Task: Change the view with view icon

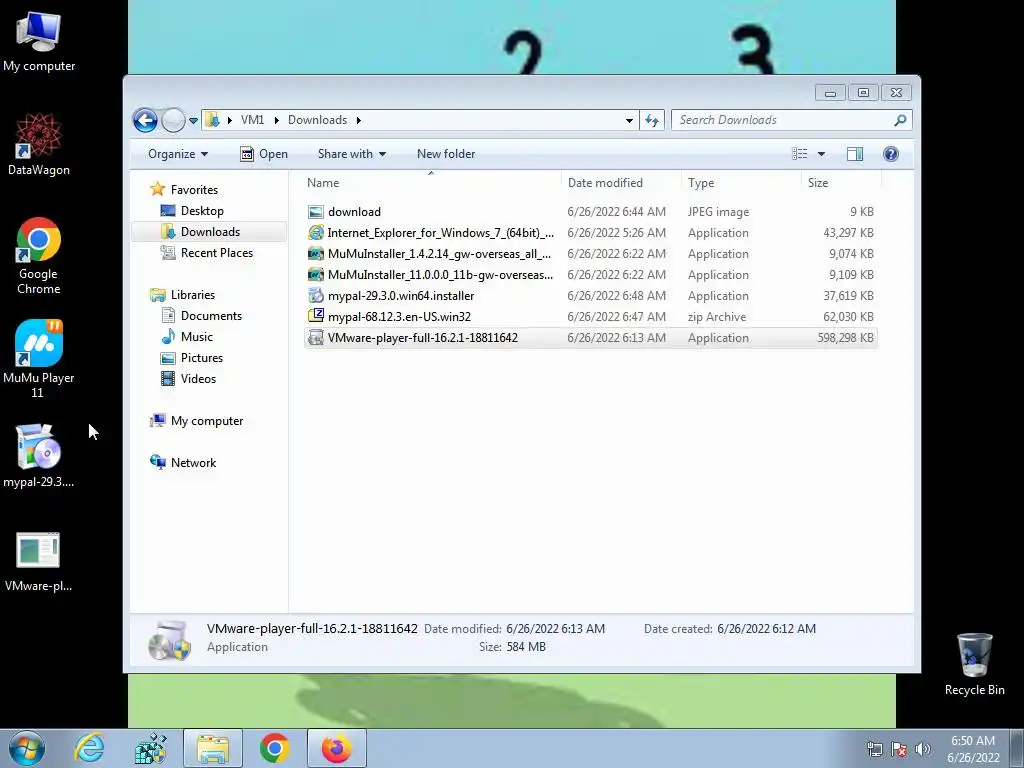Action: click(x=800, y=154)
